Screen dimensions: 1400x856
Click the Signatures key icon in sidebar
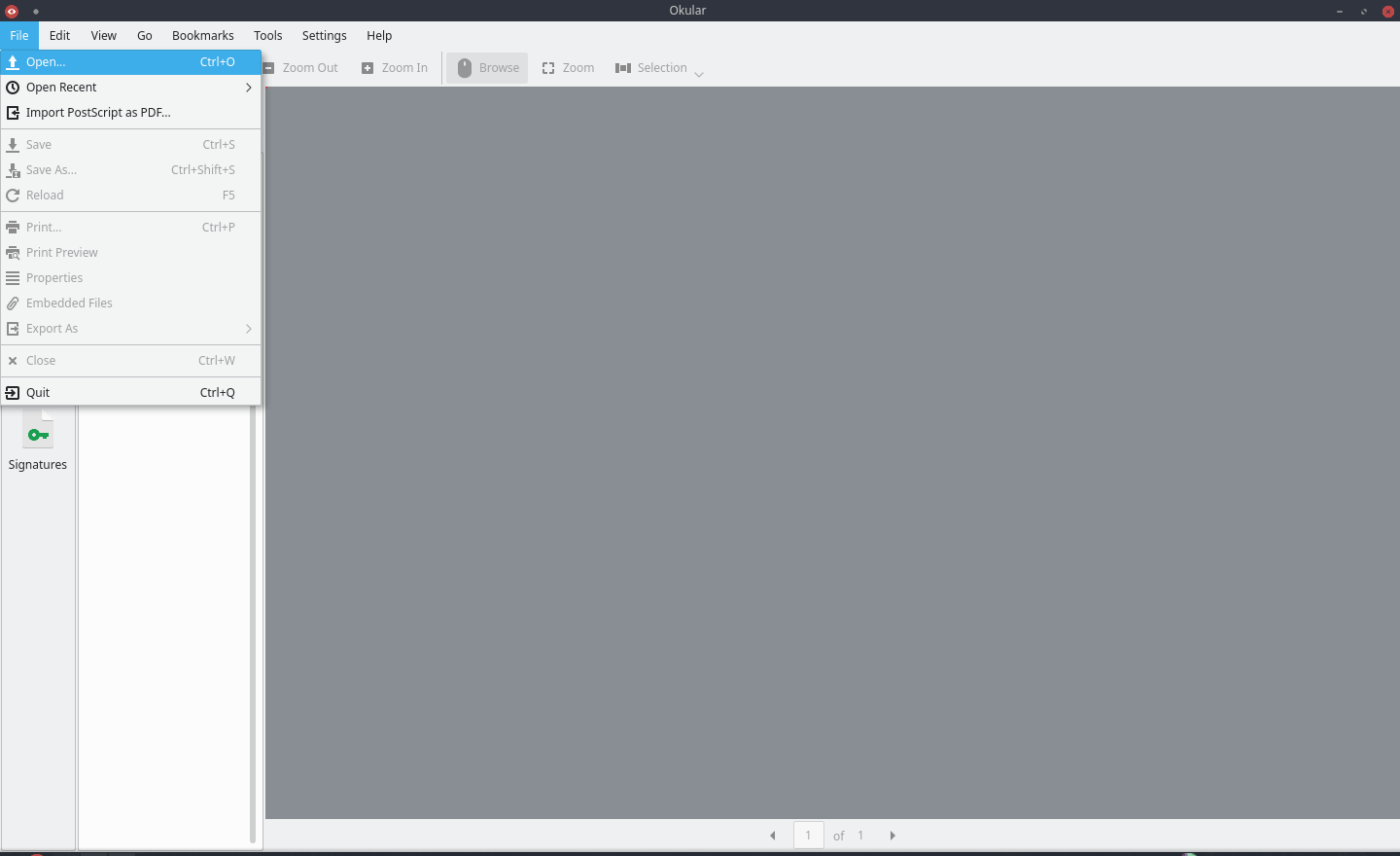point(38,433)
